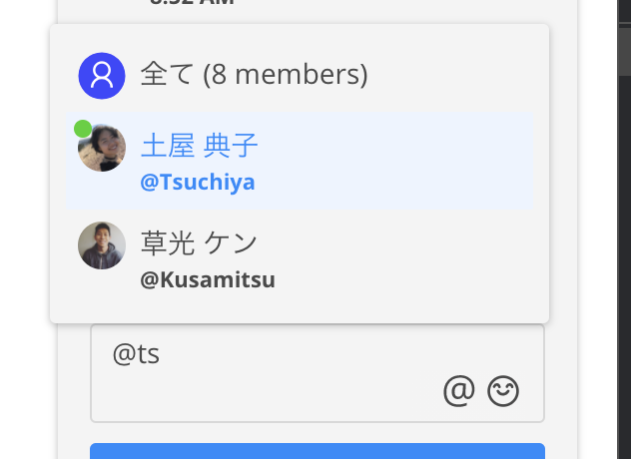Click the AM timestamp above the popup
The image size is (632, 460).
pyautogui.click(x=192, y=3)
